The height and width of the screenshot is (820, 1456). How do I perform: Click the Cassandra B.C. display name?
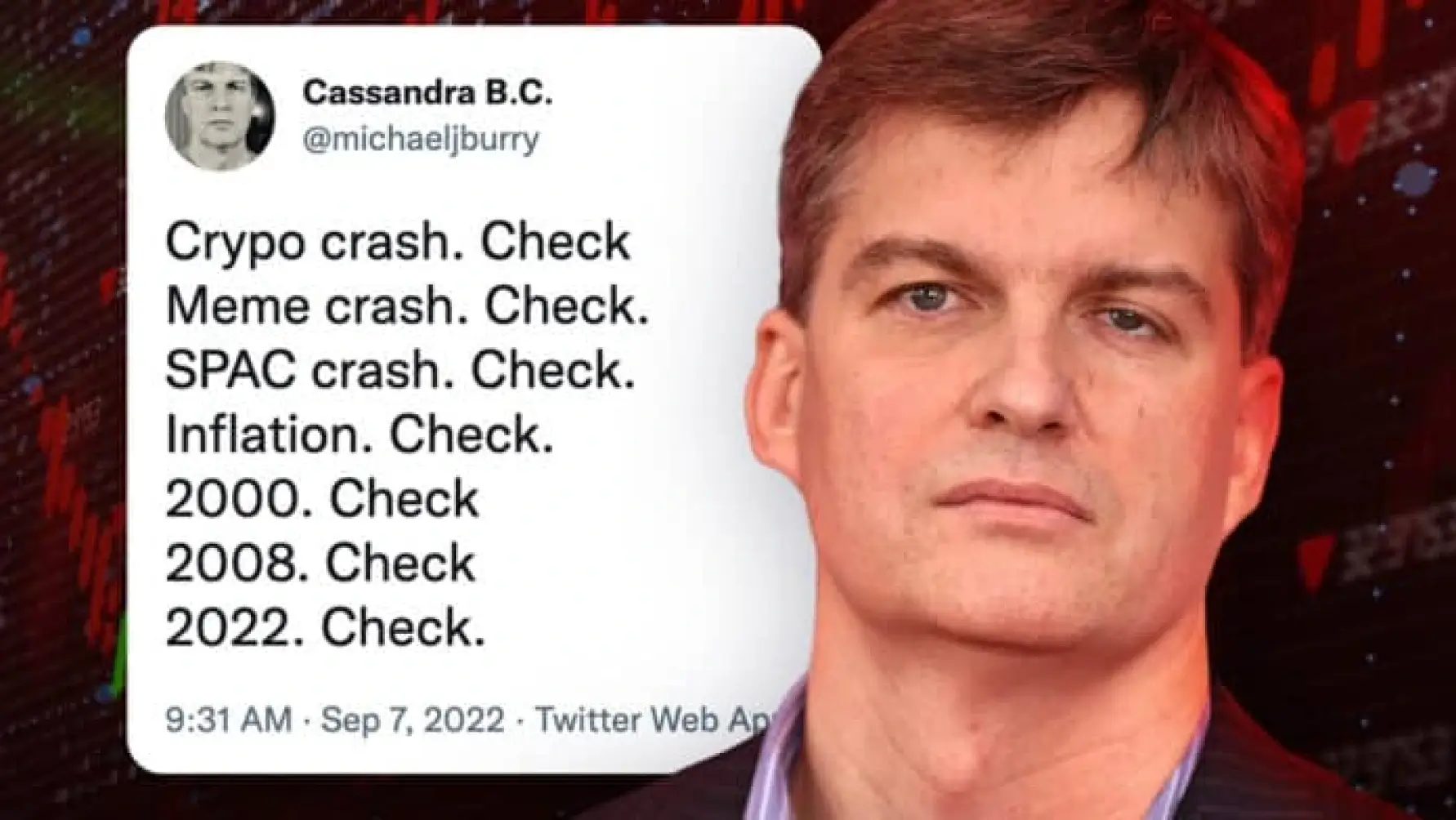coord(427,93)
